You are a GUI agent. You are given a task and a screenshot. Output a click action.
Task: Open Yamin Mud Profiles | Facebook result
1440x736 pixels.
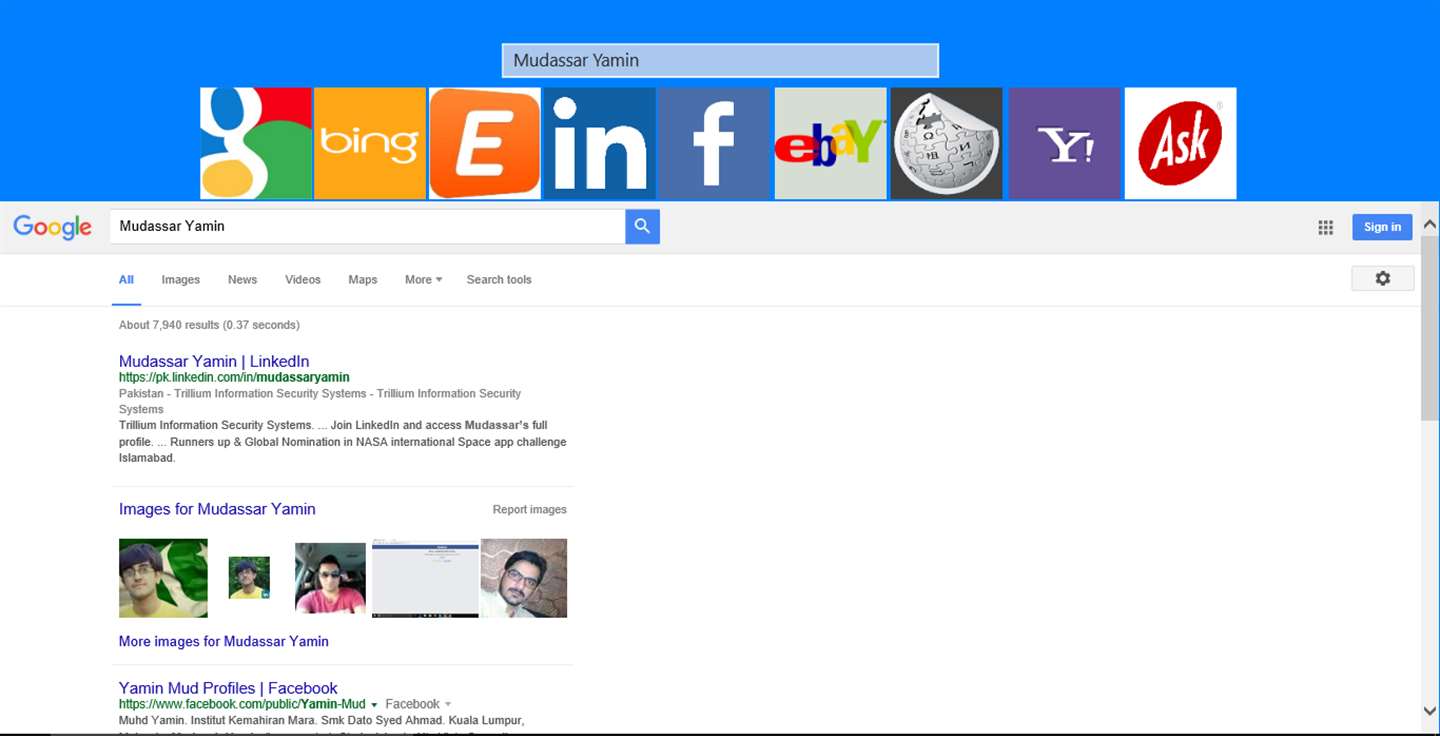pyautogui.click(x=228, y=688)
